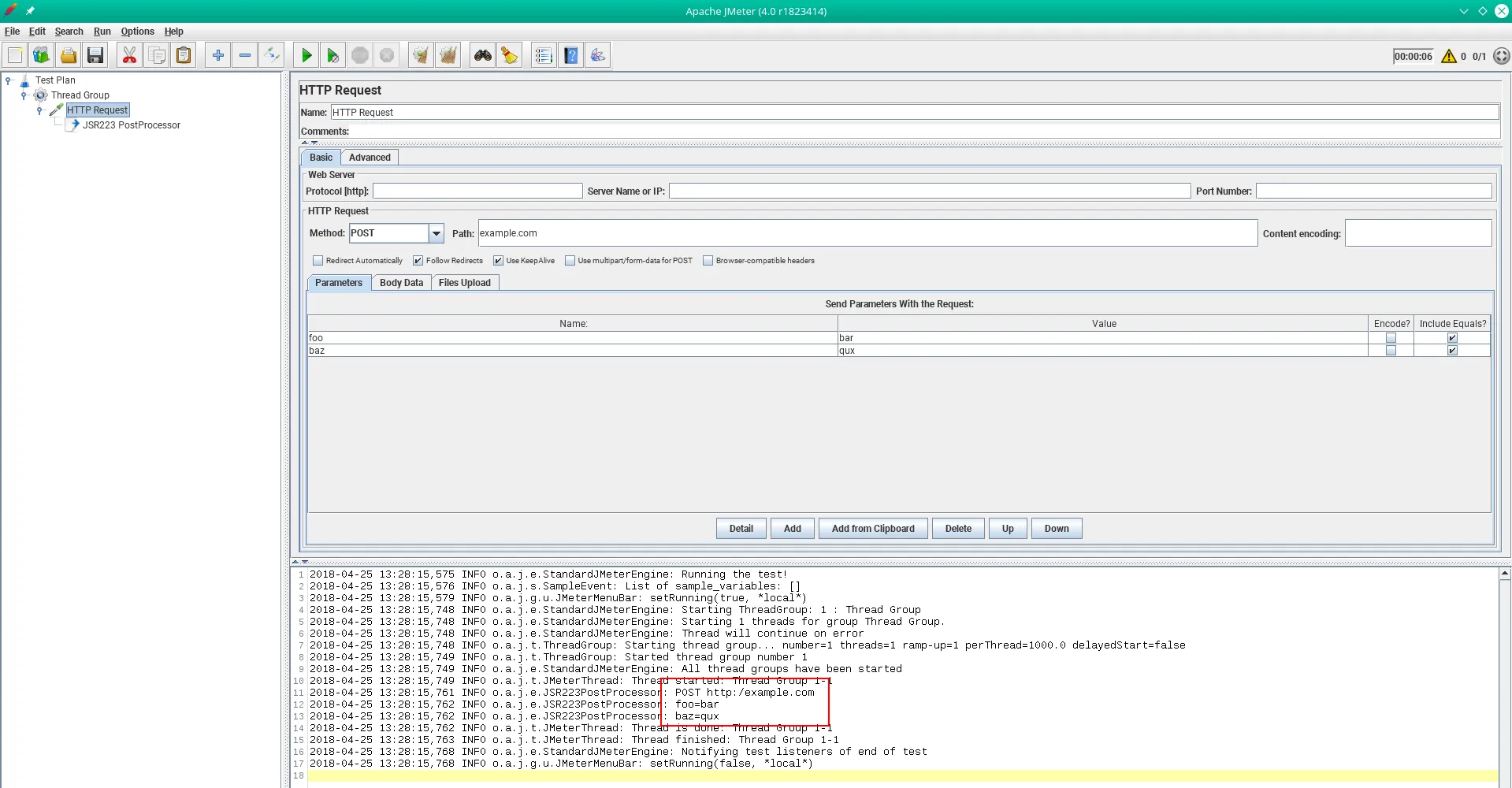Collapse the Test Plan tree node

coord(8,80)
